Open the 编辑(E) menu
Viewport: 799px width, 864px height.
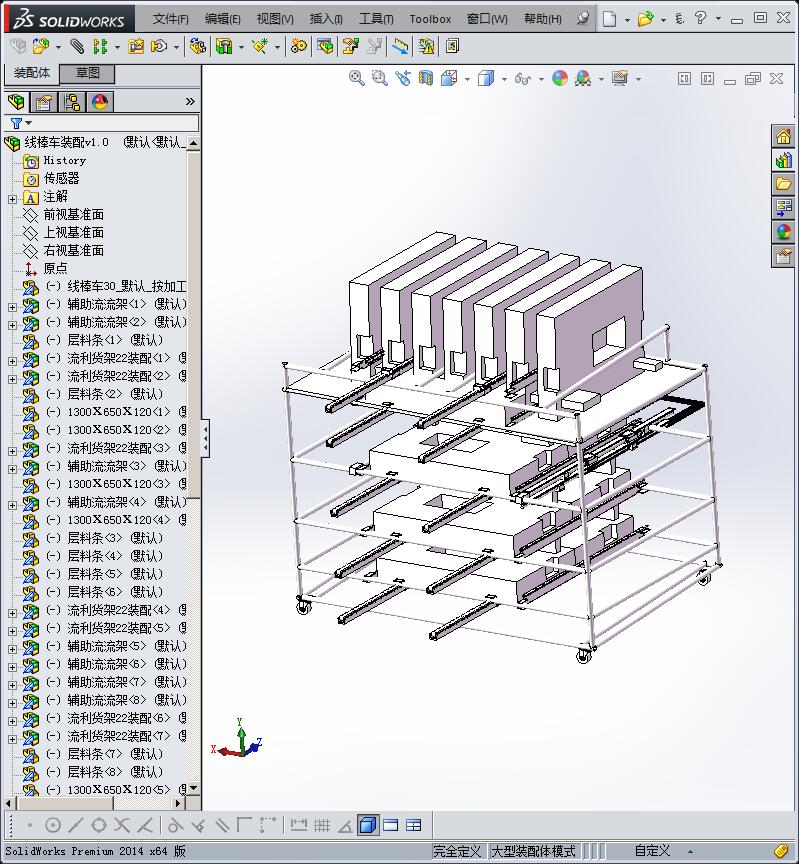[x=222, y=19]
